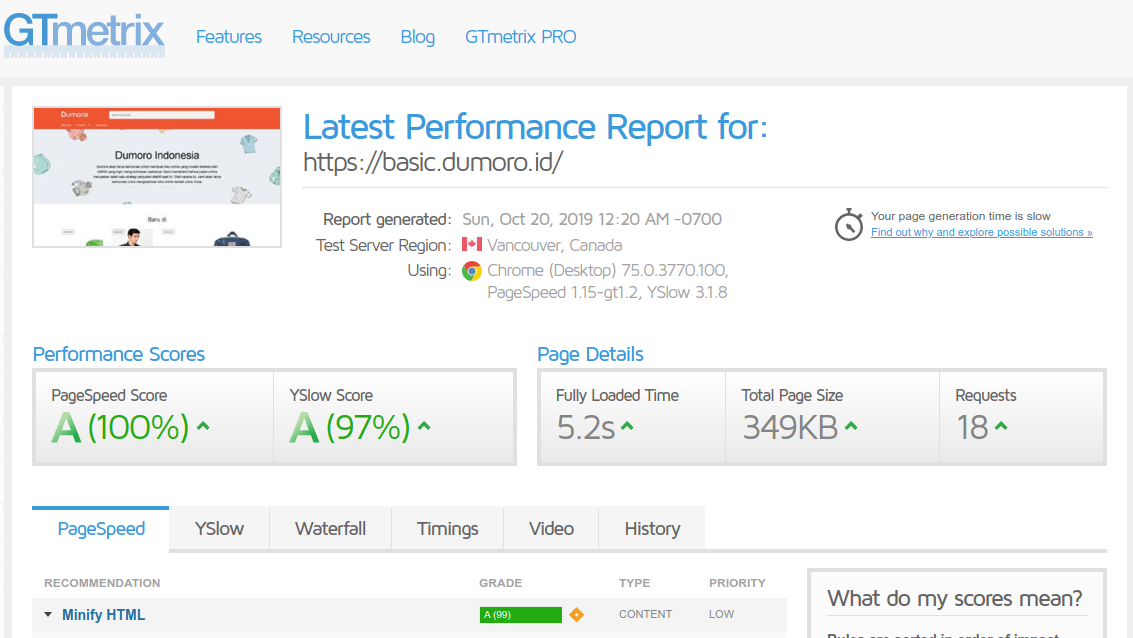The width and height of the screenshot is (1133, 638).
Task: Click the Performance Scores heading
Action: pyautogui.click(x=119, y=354)
